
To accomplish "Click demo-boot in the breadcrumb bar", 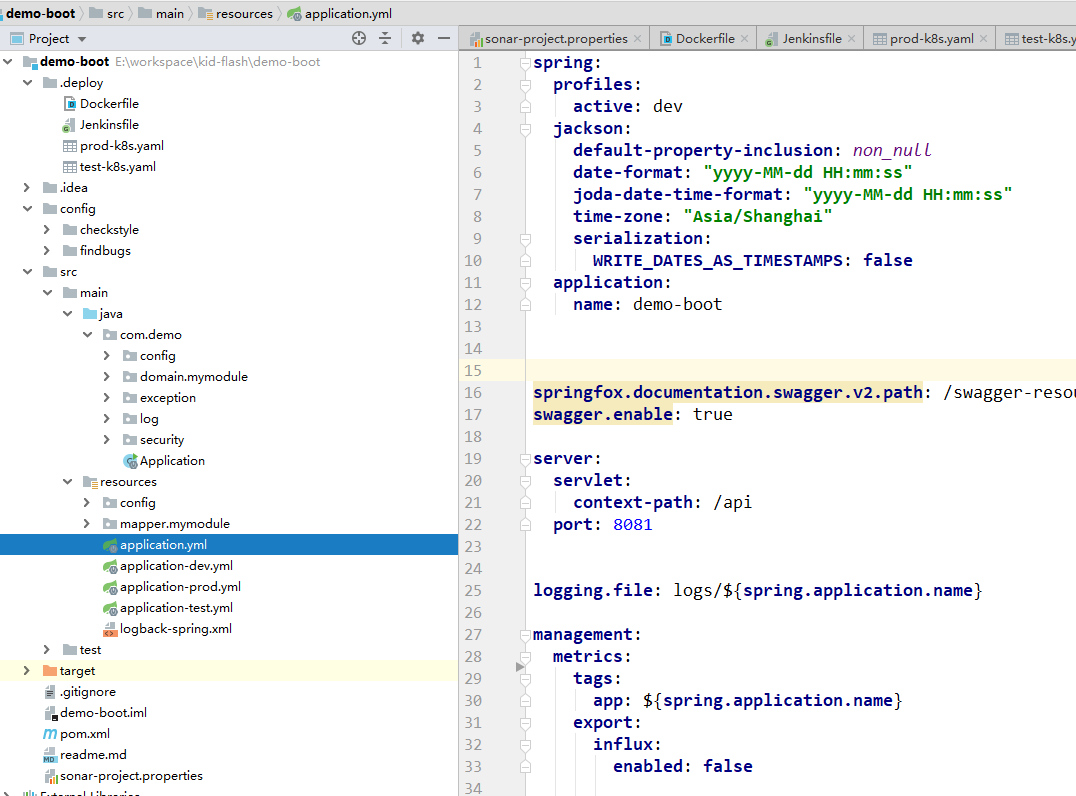I will click(x=40, y=13).
